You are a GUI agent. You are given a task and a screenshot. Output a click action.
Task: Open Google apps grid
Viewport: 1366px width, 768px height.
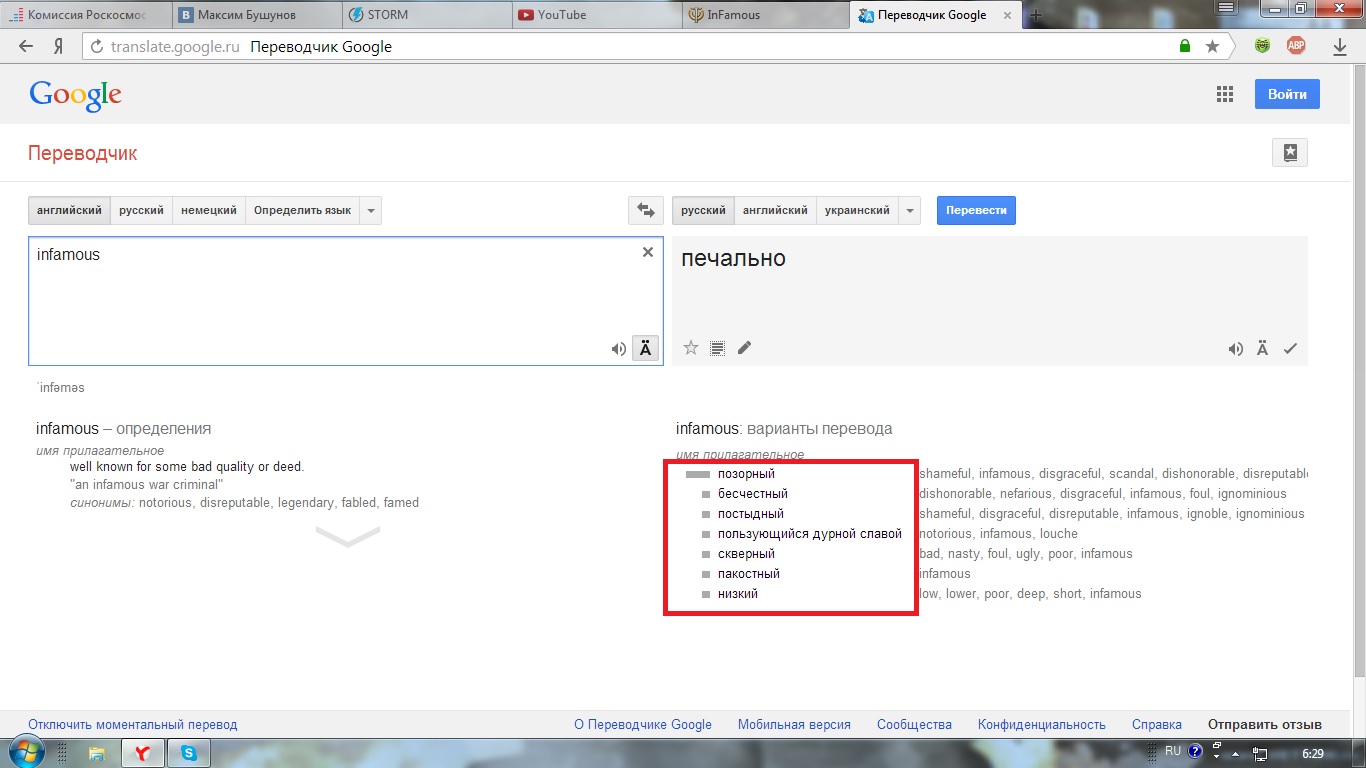coord(1225,94)
